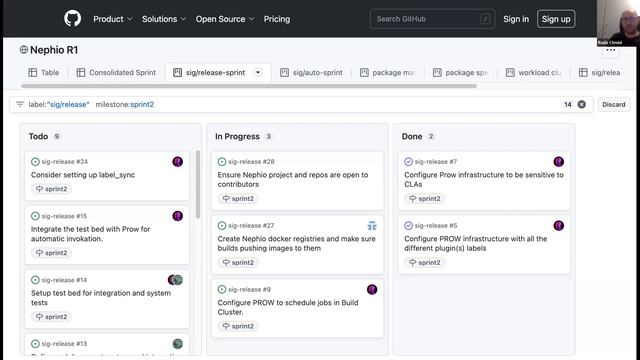This screenshot has width=640, height=360.
Task: Click the Todo column item count badge
Action: [57, 136]
